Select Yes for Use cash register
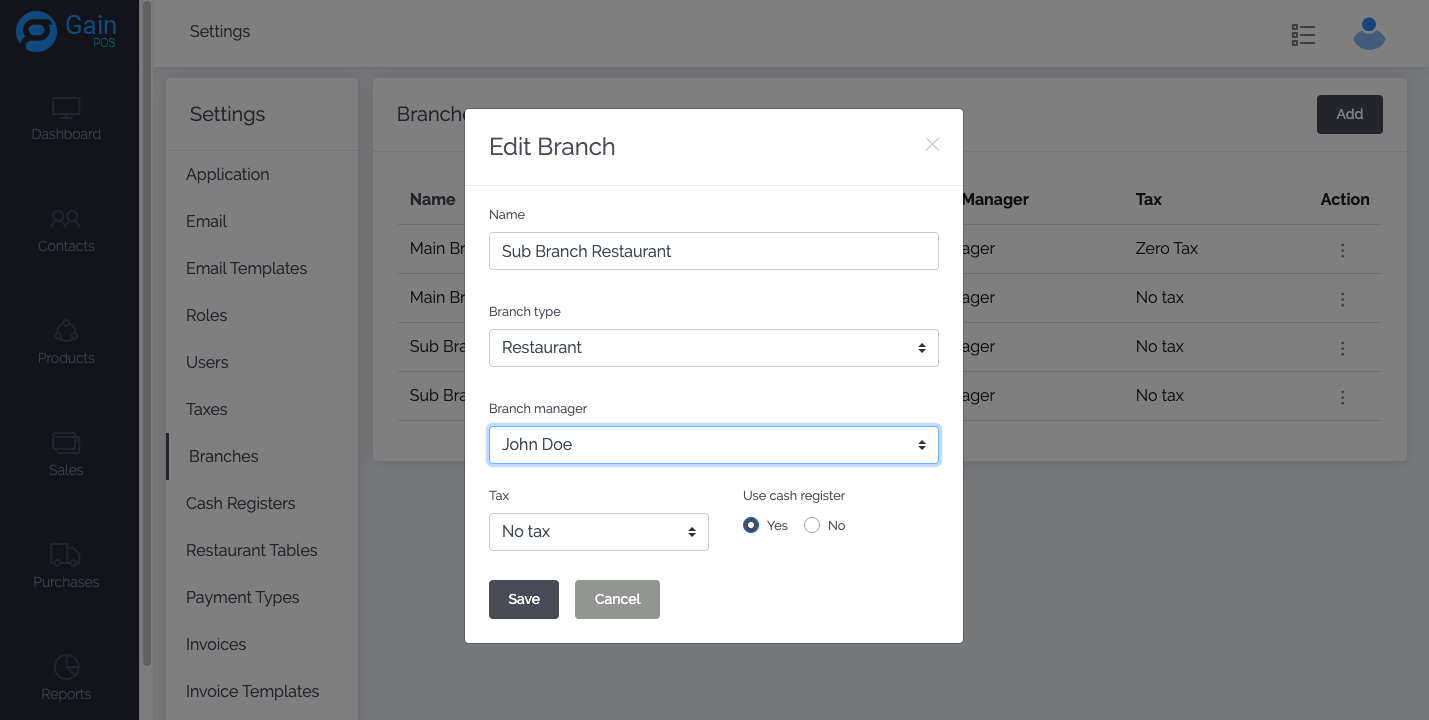This screenshot has width=1429, height=720. [752, 525]
